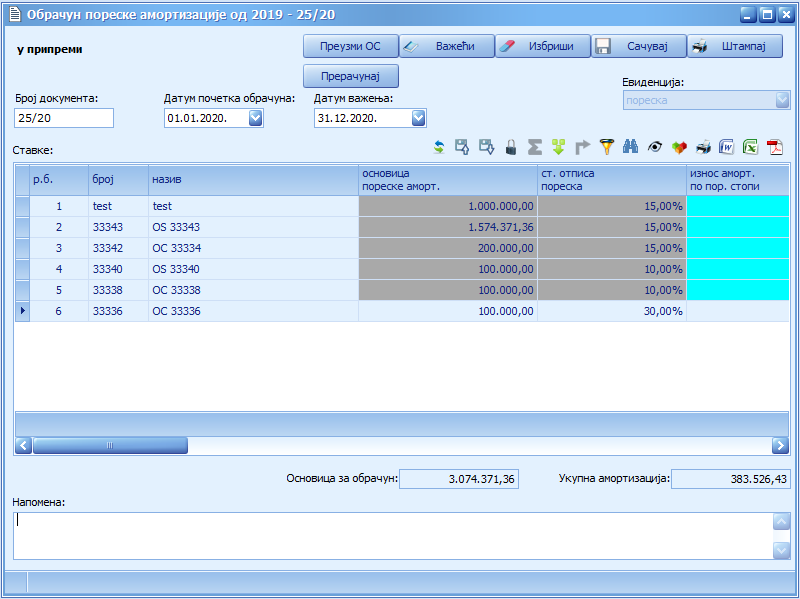The width and height of the screenshot is (800, 599).
Task: Click the padlock icon in grid toolbar
Action: 511,147
